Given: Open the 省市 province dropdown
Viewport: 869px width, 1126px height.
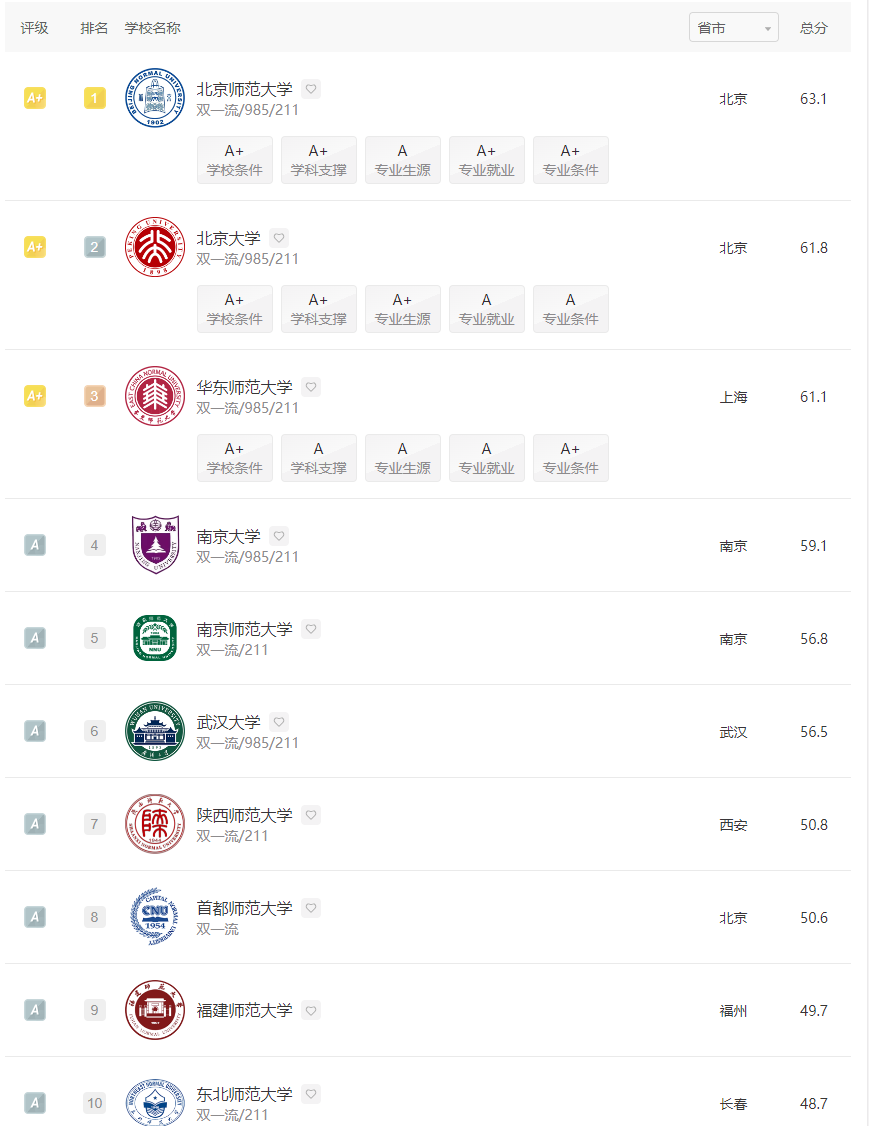Looking at the screenshot, I should pos(733,27).
